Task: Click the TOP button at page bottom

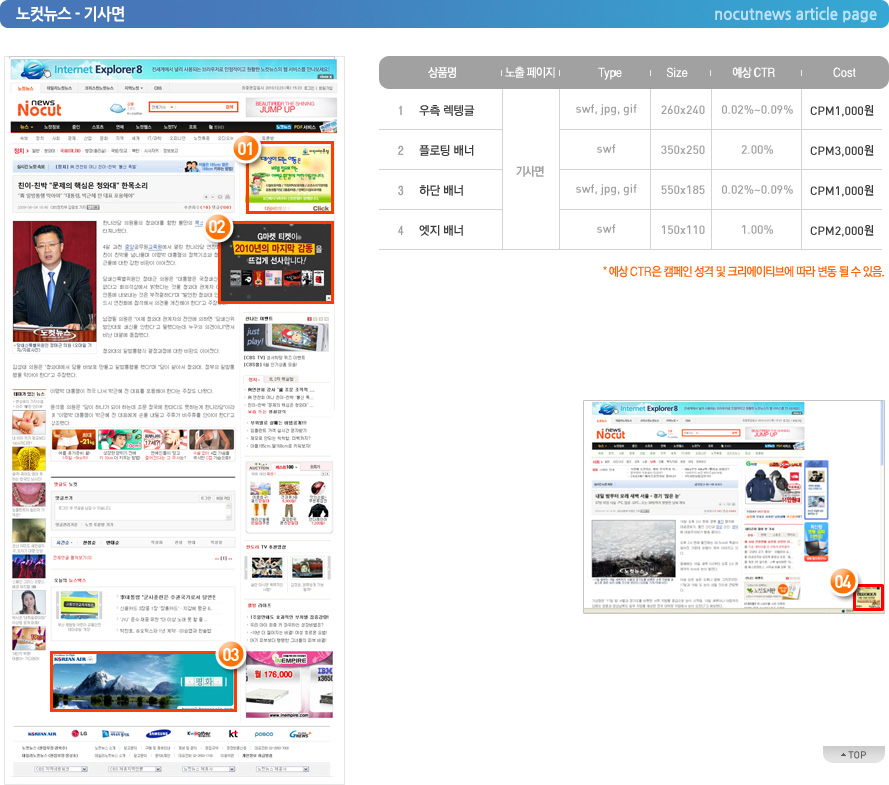Action: [x=853, y=754]
